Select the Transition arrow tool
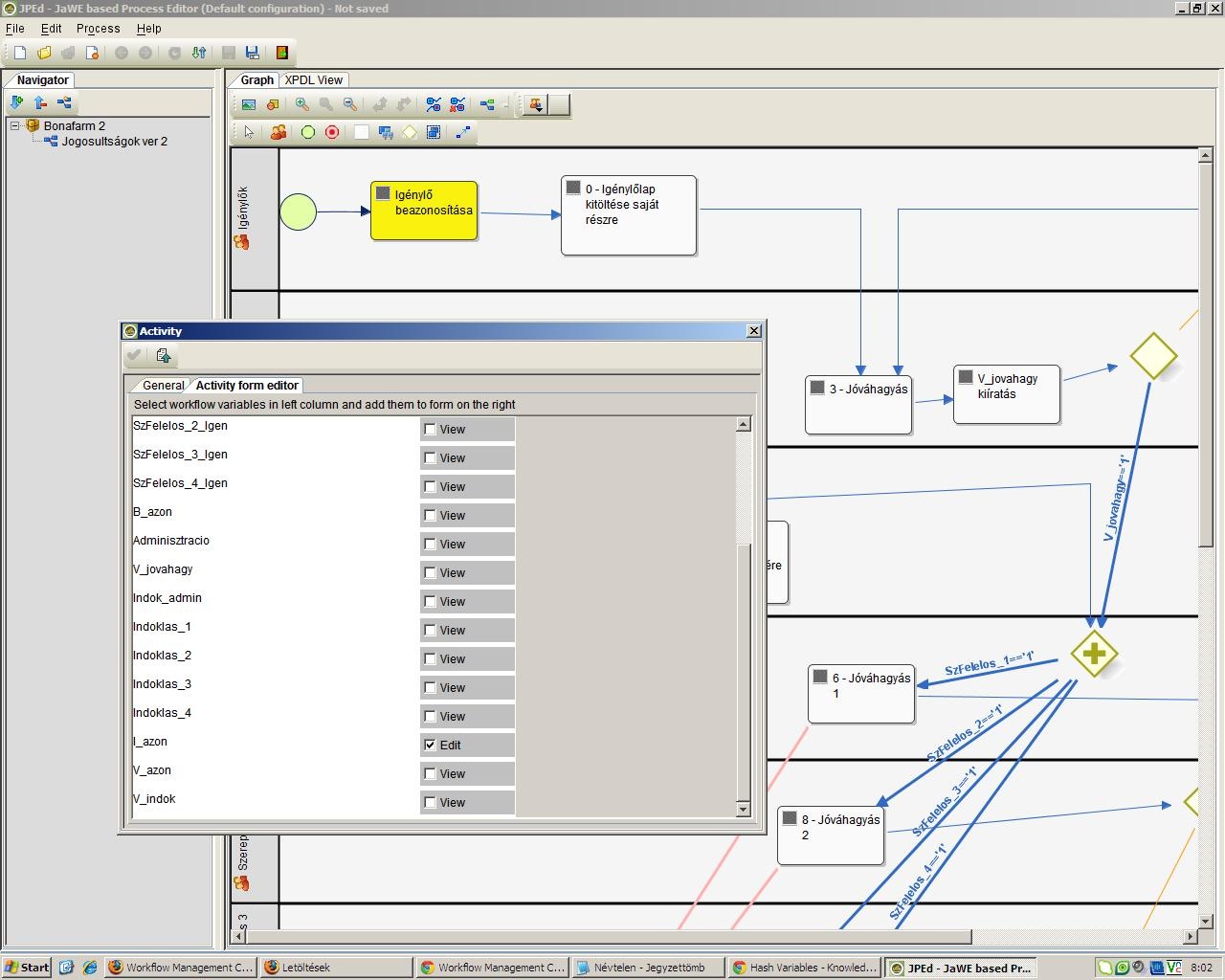The height and width of the screenshot is (980, 1225). tap(463, 132)
